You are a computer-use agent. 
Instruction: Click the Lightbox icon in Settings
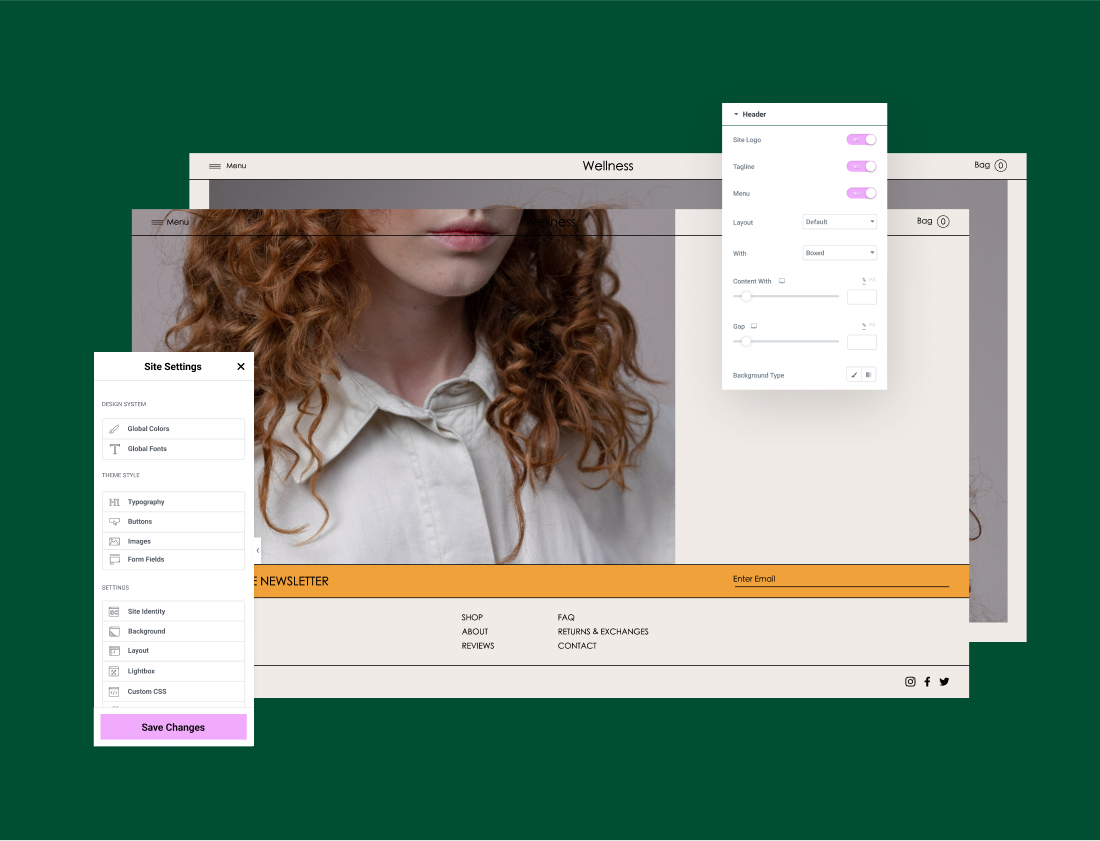point(114,671)
